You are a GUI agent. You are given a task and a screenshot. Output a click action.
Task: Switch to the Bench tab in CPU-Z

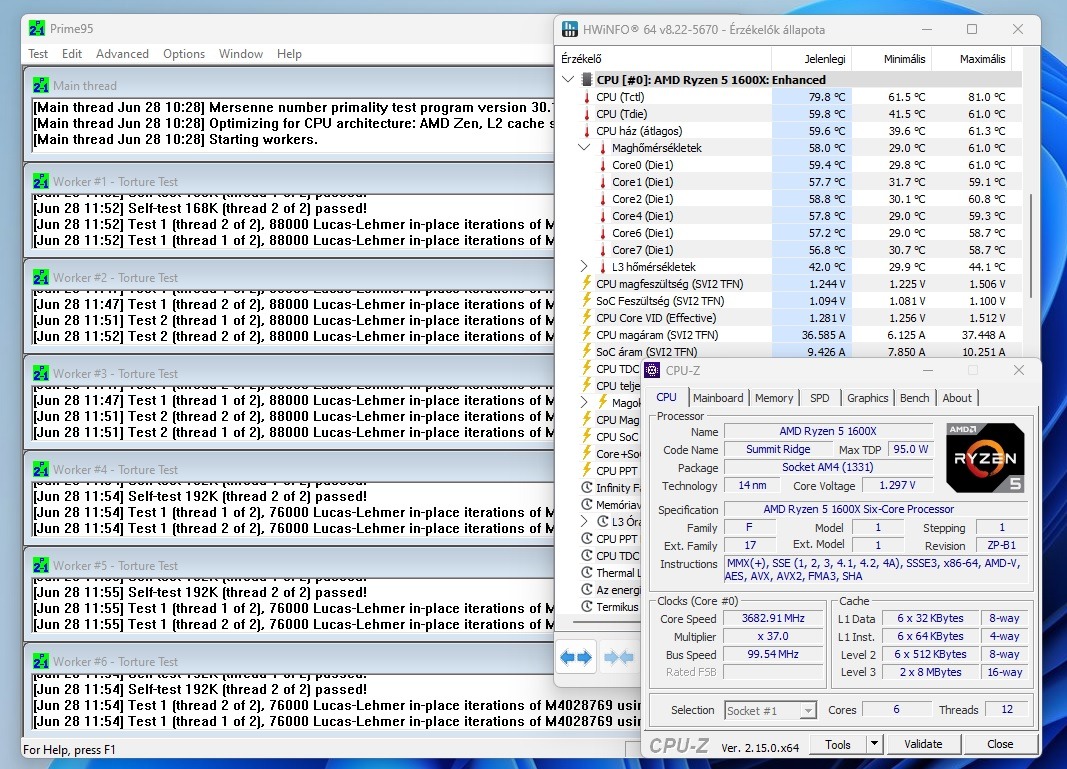tap(915, 398)
